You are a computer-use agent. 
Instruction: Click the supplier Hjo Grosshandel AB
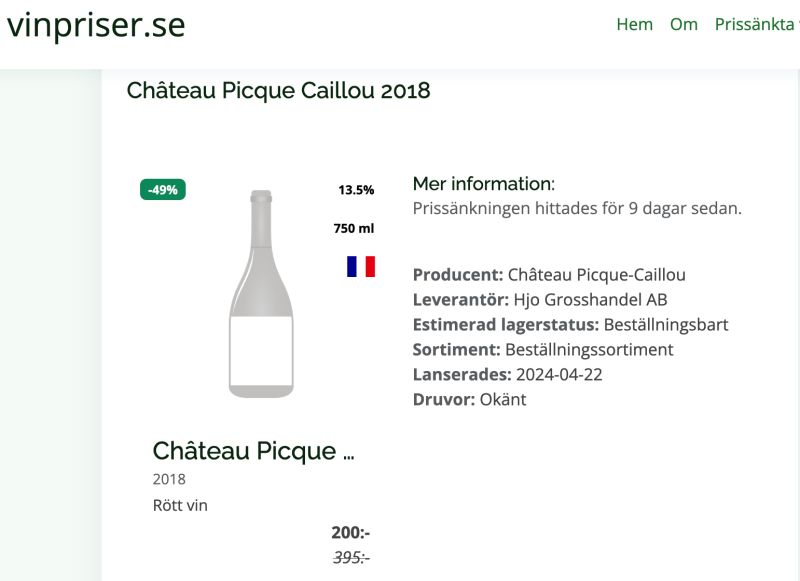click(590, 300)
